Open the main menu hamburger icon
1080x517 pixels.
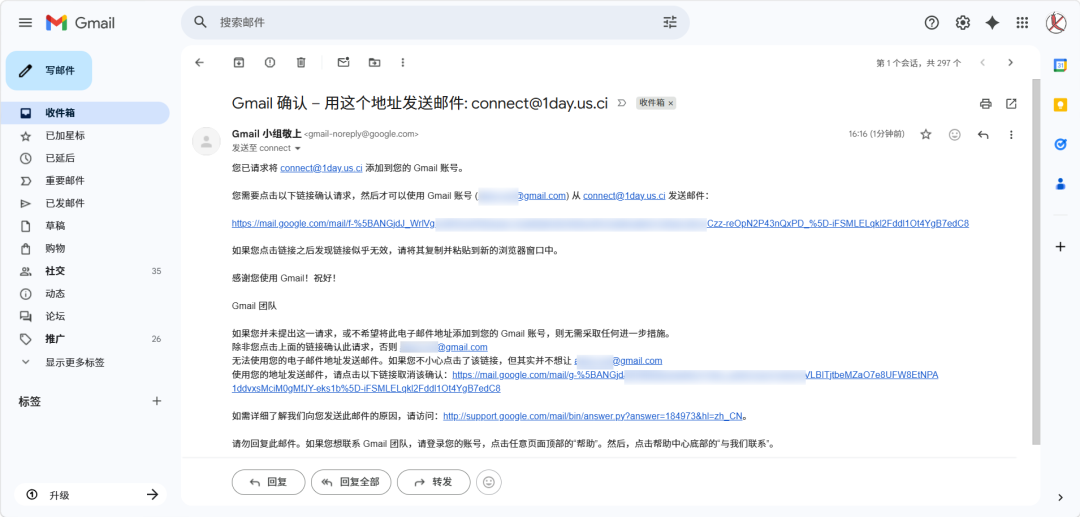pyautogui.click(x=25, y=23)
